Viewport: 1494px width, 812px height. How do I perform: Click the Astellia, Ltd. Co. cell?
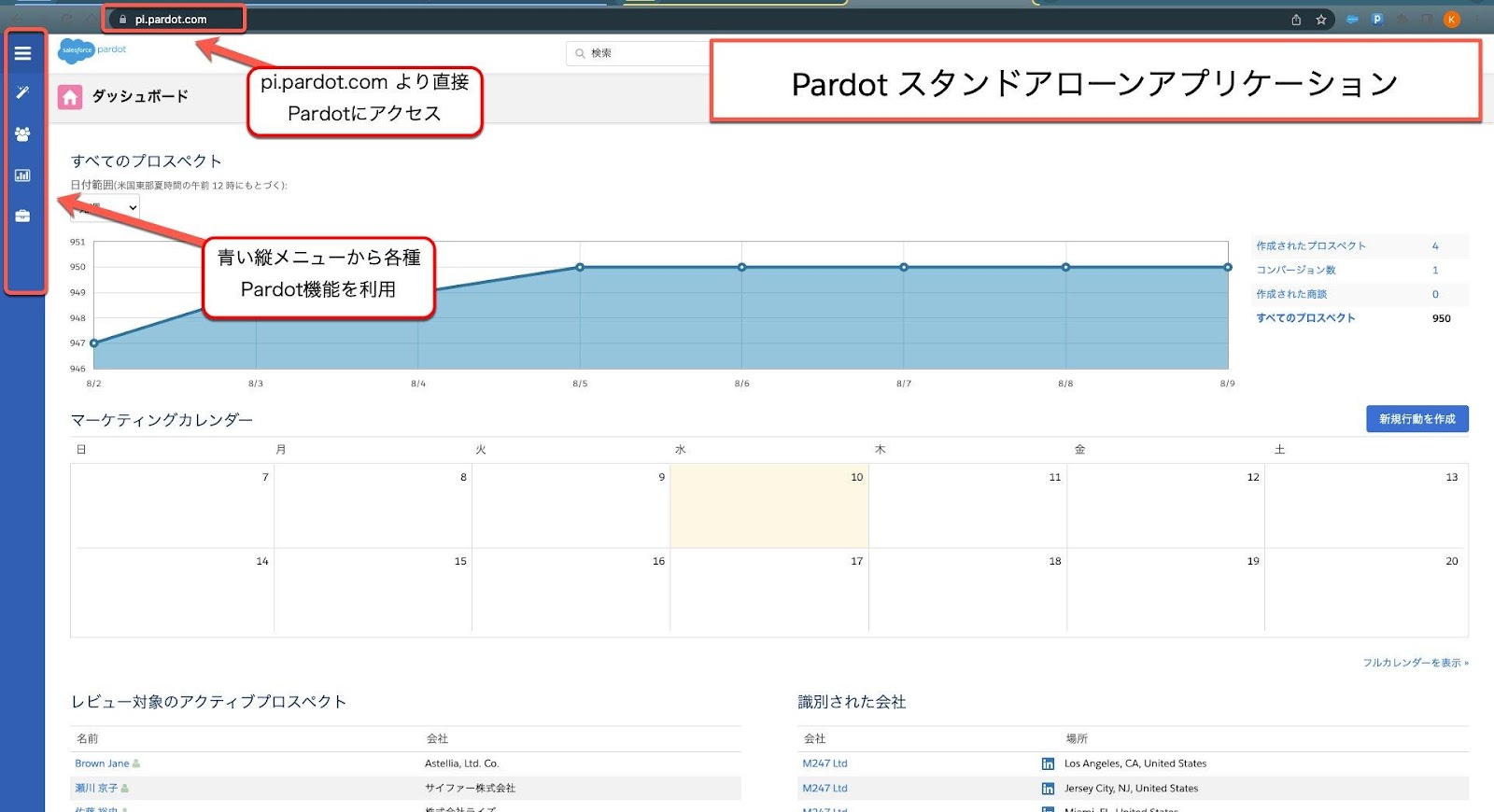click(x=462, y=763)
